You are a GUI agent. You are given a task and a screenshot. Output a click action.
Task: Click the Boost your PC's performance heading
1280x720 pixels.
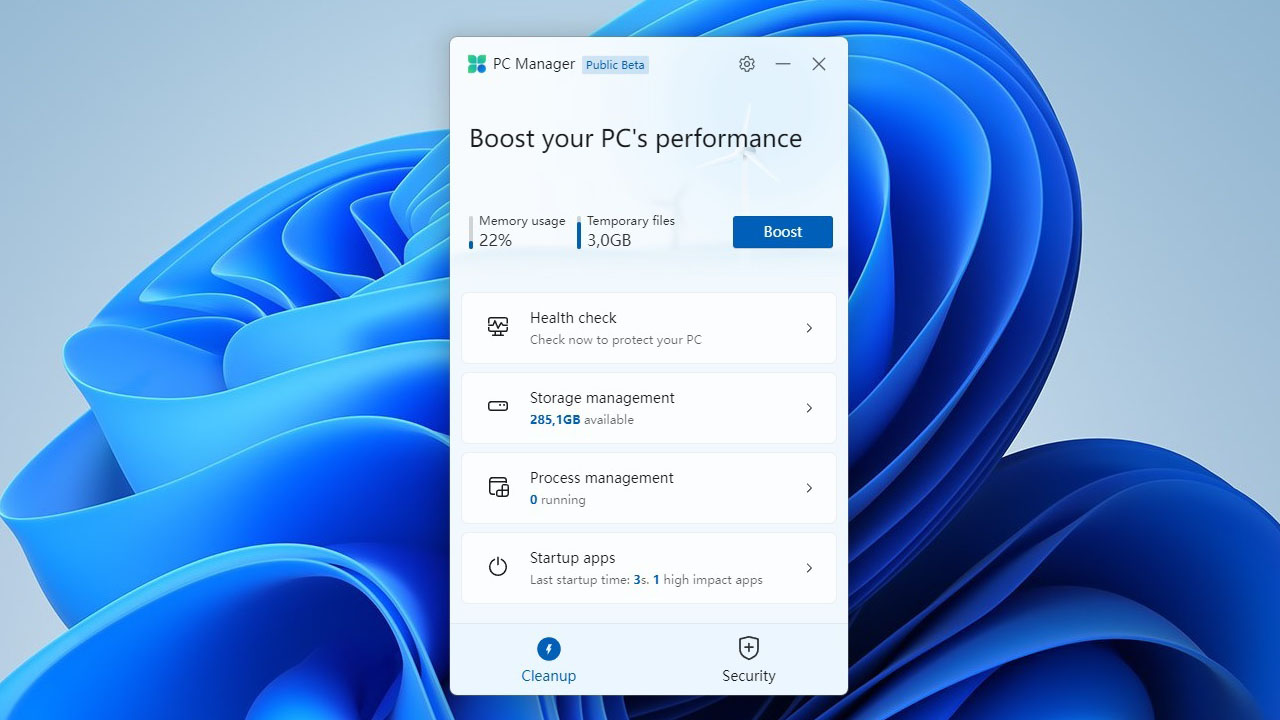click(636, 138)
